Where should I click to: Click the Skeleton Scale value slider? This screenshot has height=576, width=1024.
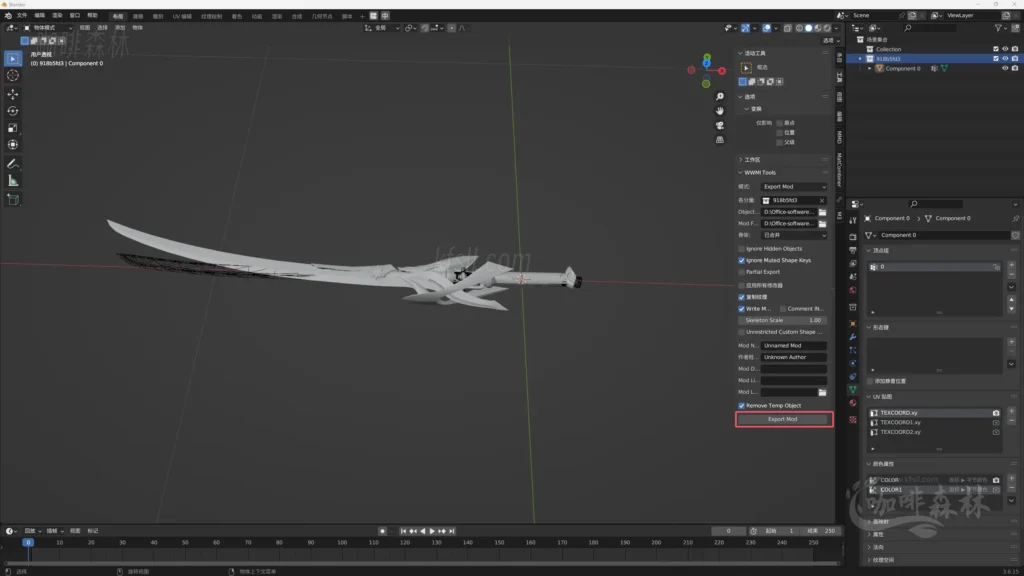(x=783, y=320)
